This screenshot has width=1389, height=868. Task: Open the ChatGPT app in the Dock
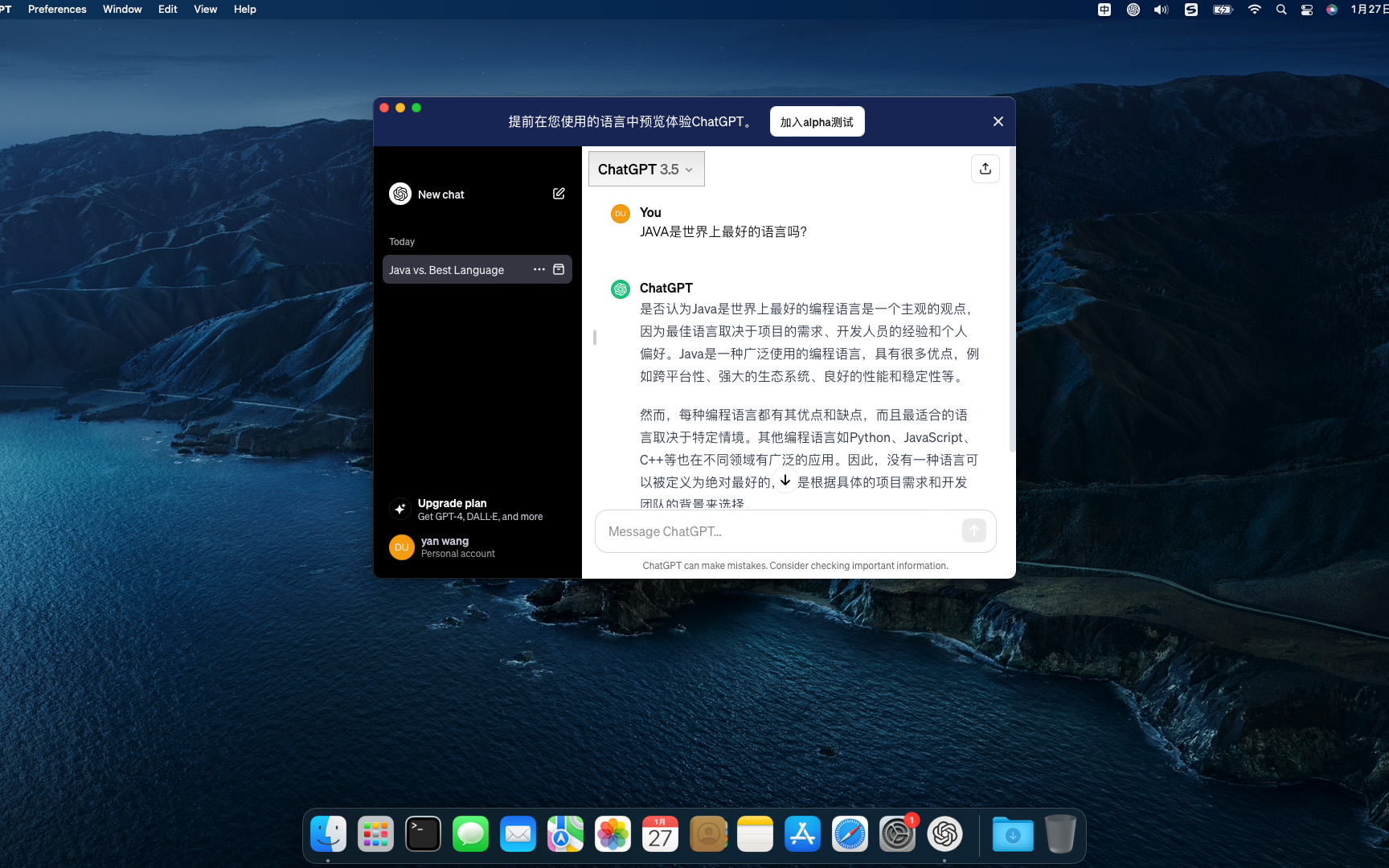click(x=945, y=834)
